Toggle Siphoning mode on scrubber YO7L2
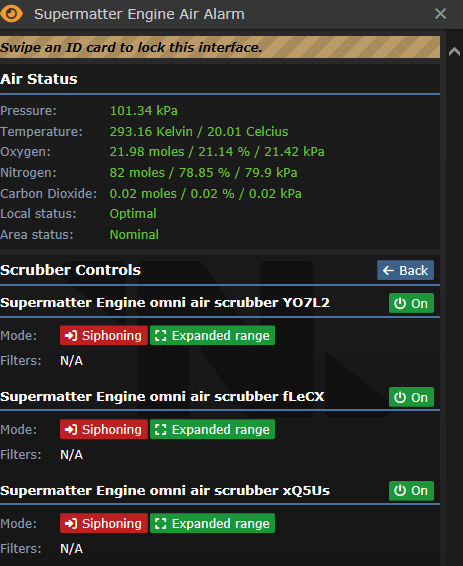The image size is (463, 566). pos(104,335)
